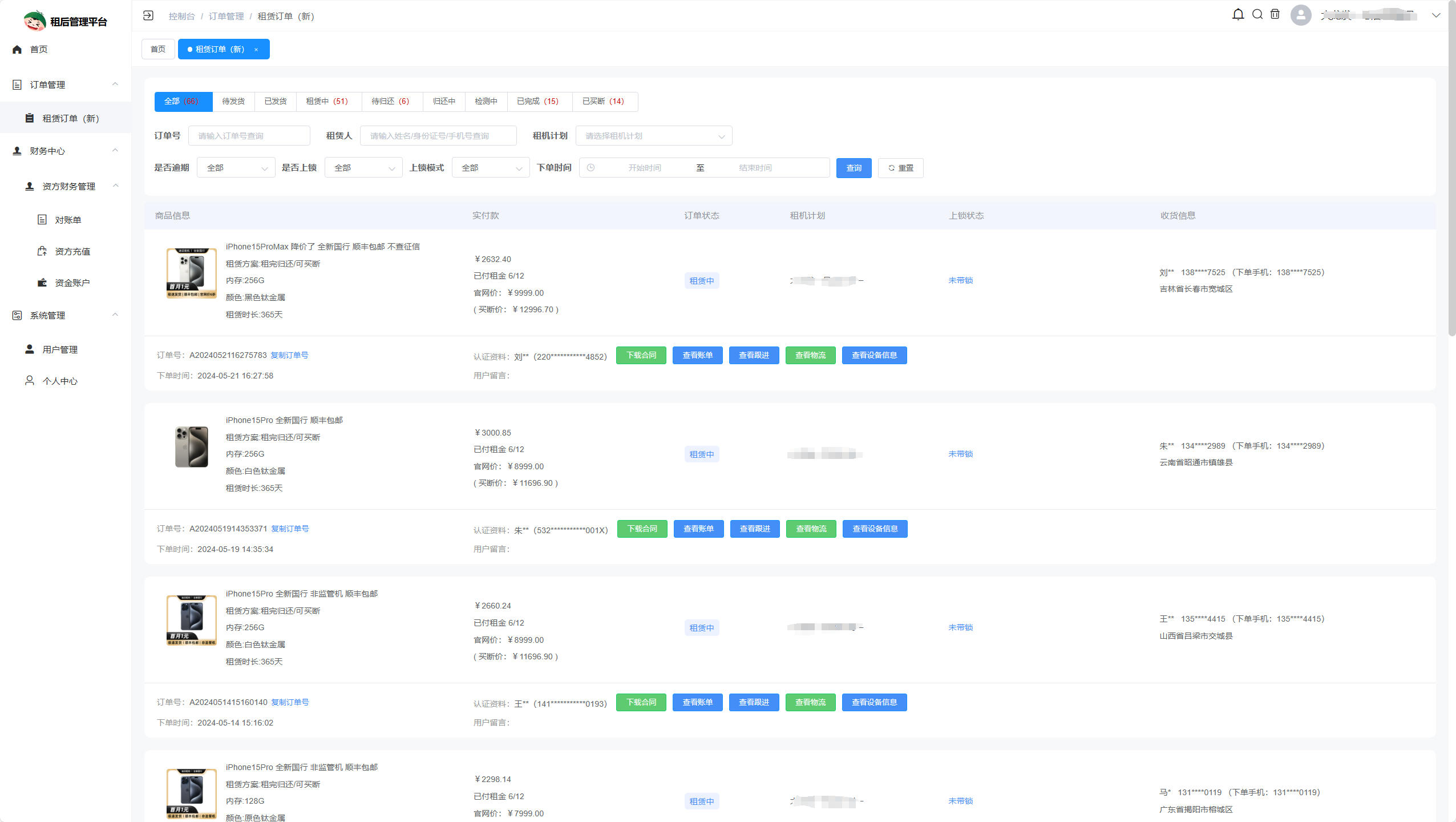This screenshot has height=822, width=1456.
Task: Click the trash can icon in header
Action: [1275, 15]
